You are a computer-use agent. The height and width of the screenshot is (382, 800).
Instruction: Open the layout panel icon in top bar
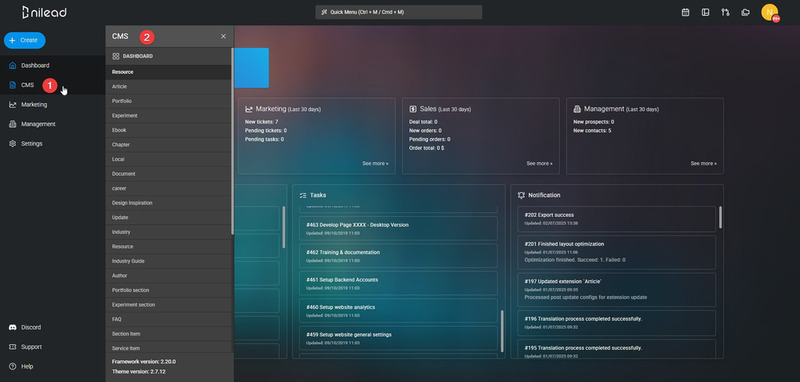[x=705, y=12]
